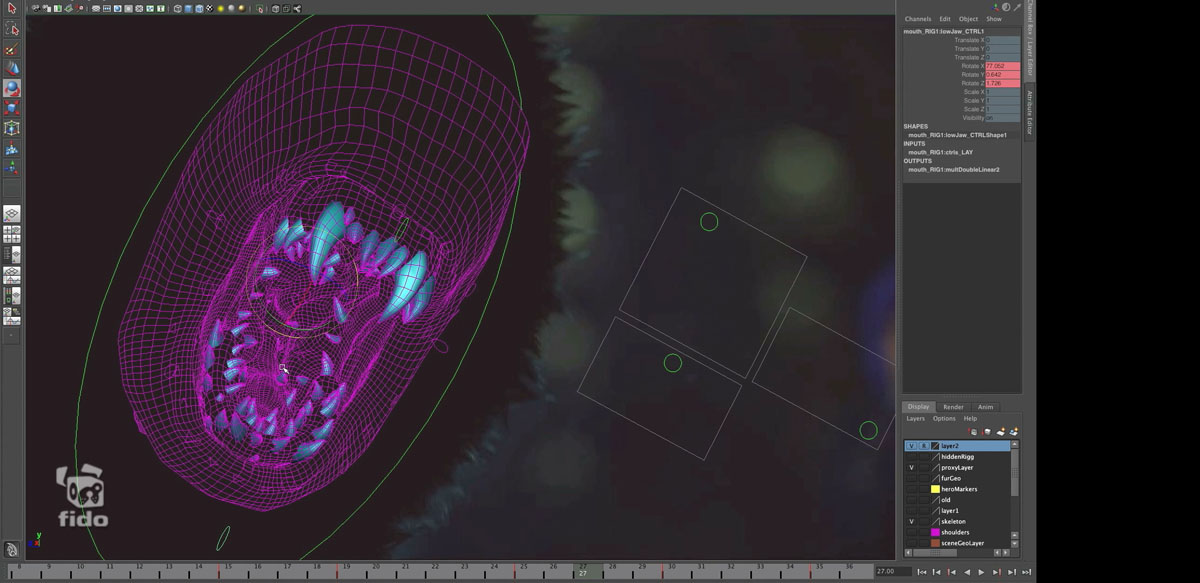Click the rightmost viewport toolbar icon
Image resolution: width=1200 pixels, height=583 pixels.
(x=297, y=9)
